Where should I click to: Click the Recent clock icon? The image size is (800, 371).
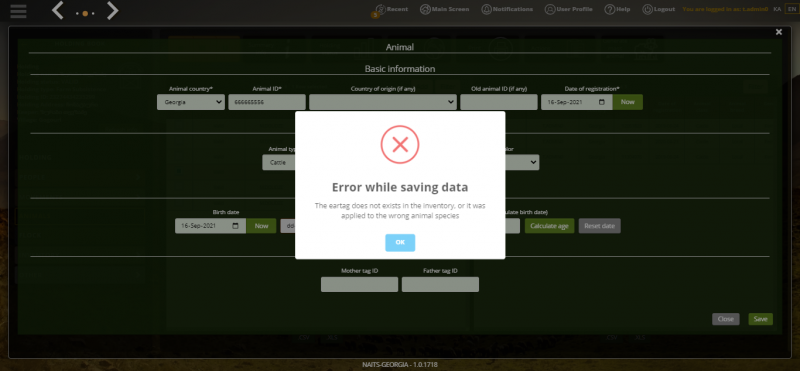pos(381,9)
